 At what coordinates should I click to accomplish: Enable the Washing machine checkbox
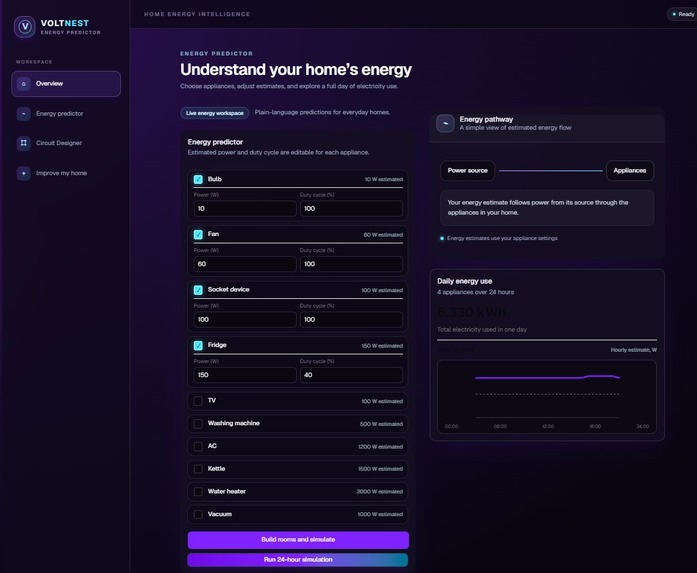(x=198, y=424)
